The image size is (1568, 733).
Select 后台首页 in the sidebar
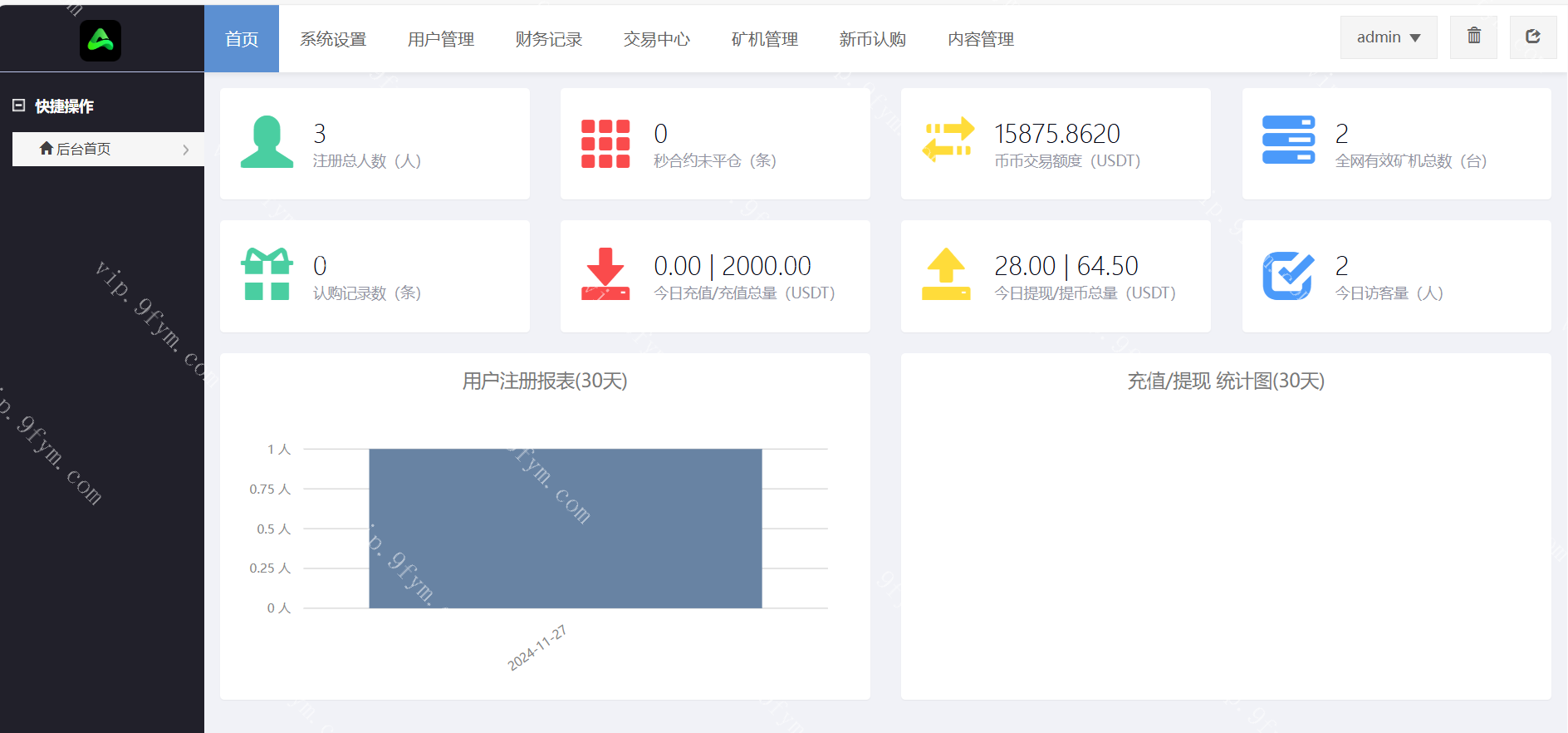[83, 150]
